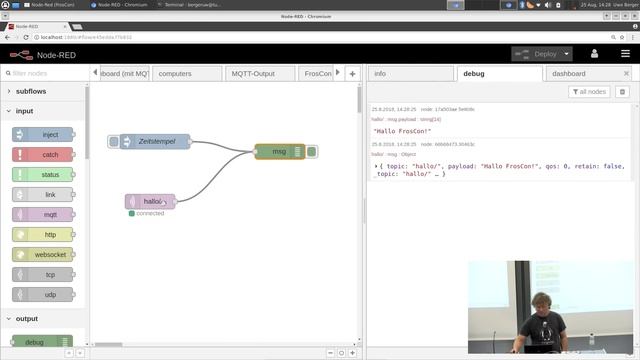Open the debug sidebar tab
This screenshot has width=640, height=360.
[499, 74]
